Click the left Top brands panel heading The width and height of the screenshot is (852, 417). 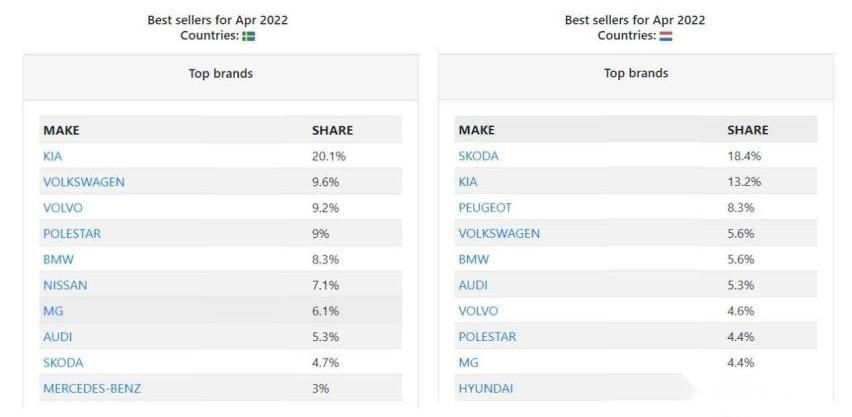point(221,73)
